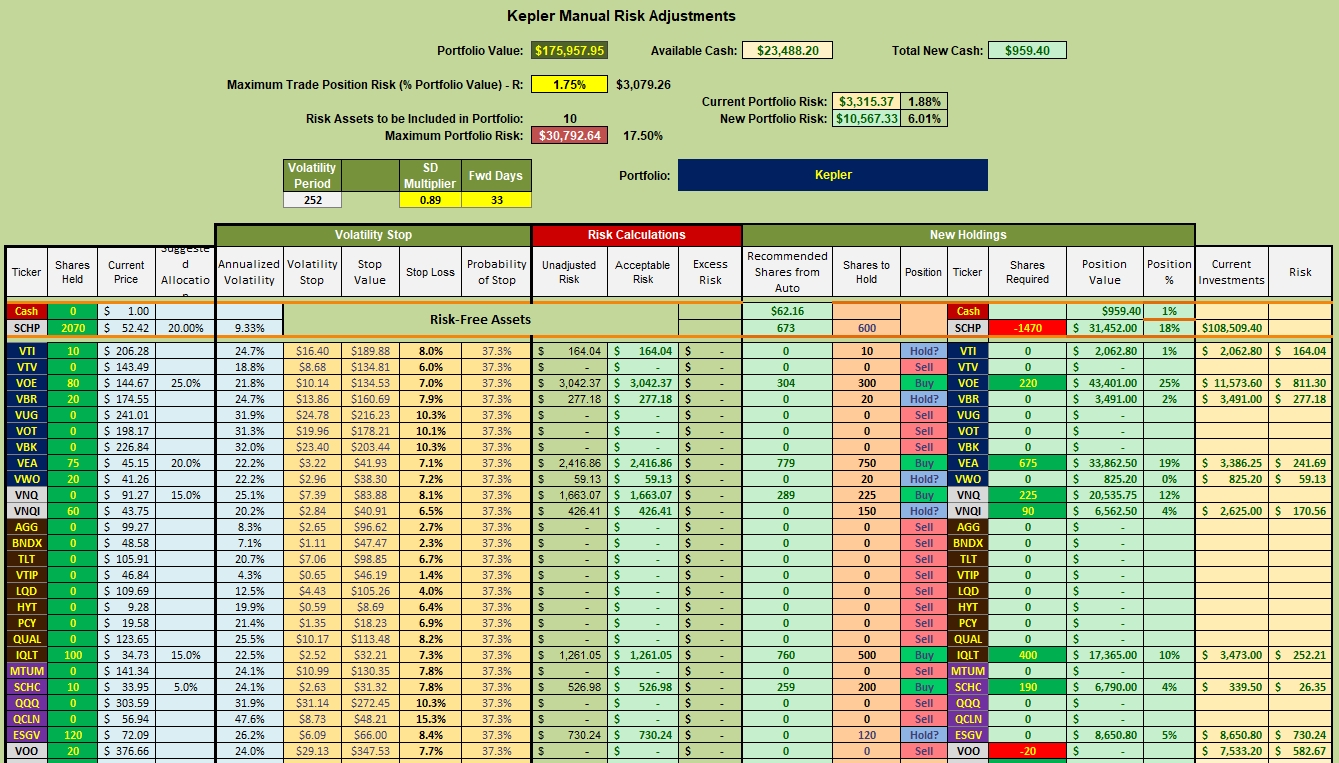Viewport: 1339px width, 763px height.
Task: Select the VTI ticker cell in left column
Action: 26,351
